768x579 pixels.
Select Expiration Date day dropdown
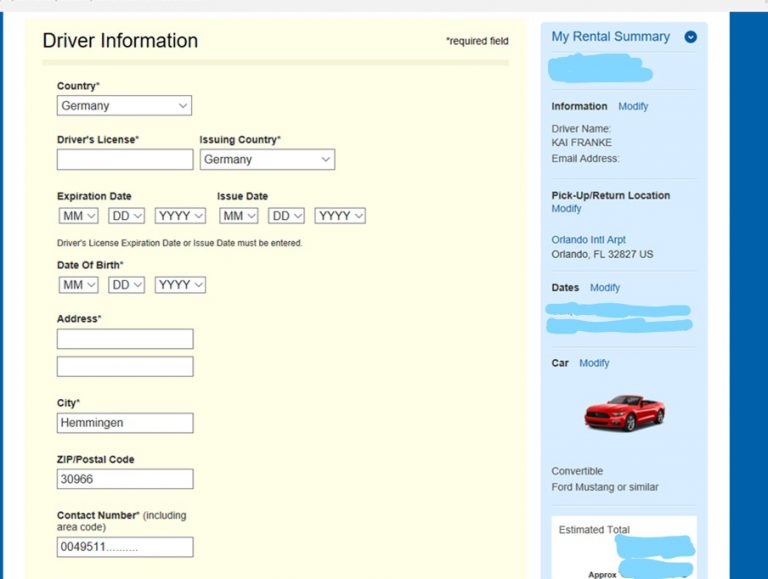126,216
